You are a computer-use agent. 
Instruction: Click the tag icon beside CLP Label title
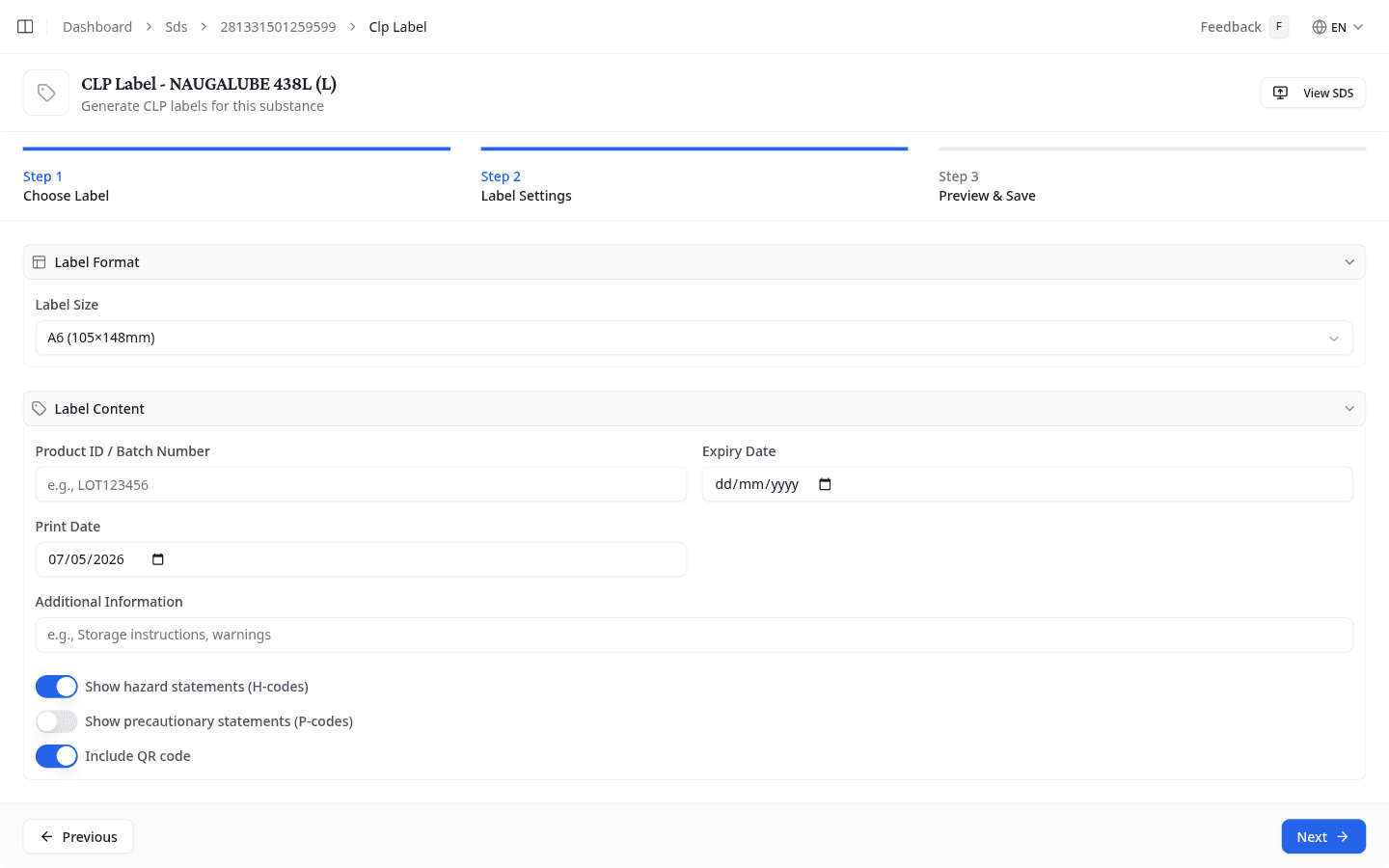[x=46, y=93]
